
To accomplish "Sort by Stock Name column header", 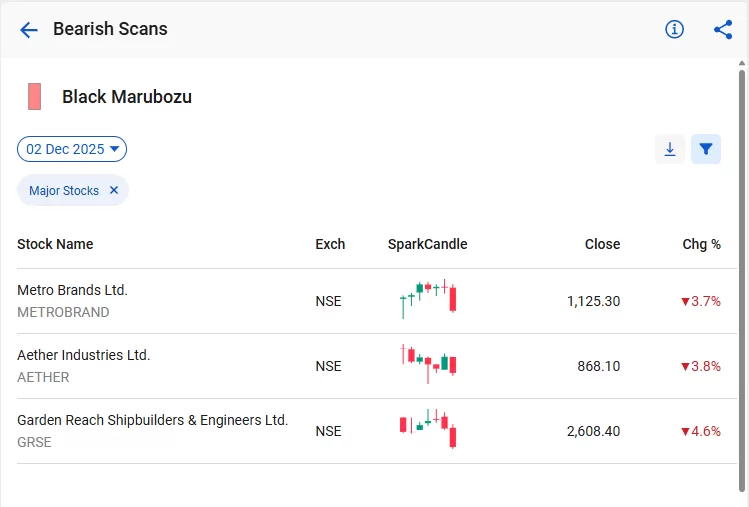I will 55,244.
